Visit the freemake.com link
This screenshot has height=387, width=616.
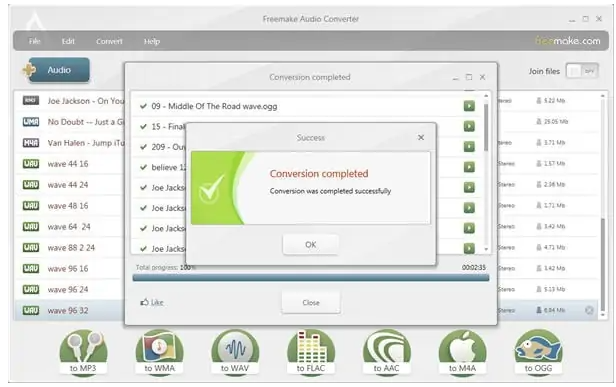[x=568, y=41]
